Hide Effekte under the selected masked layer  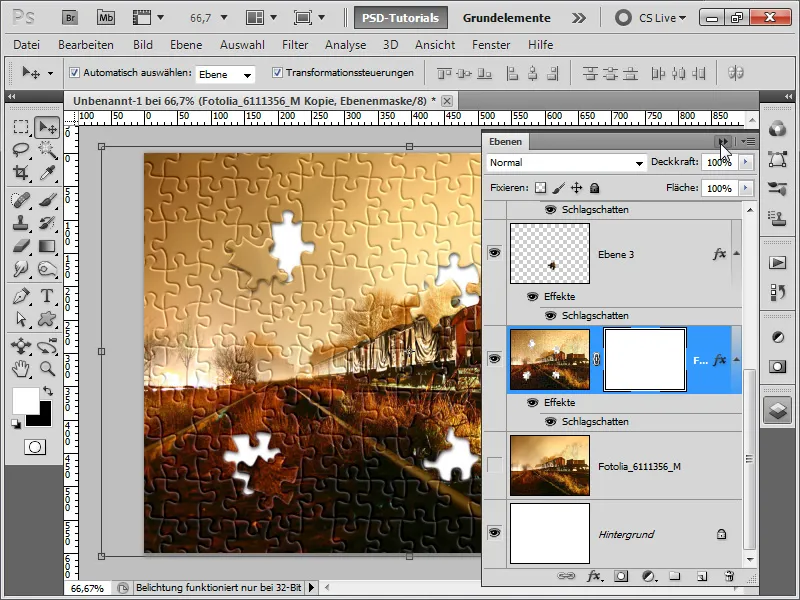coord(532,403)
